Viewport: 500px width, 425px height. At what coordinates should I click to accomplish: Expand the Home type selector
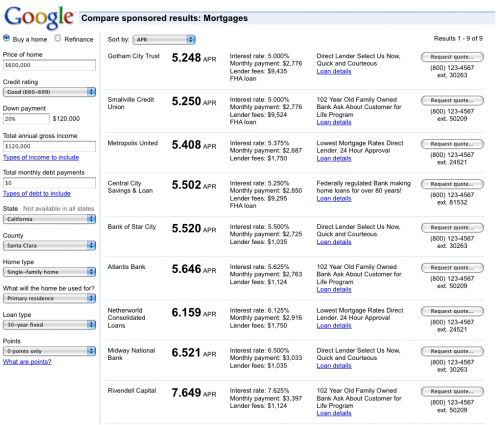[x=49, y=272]
